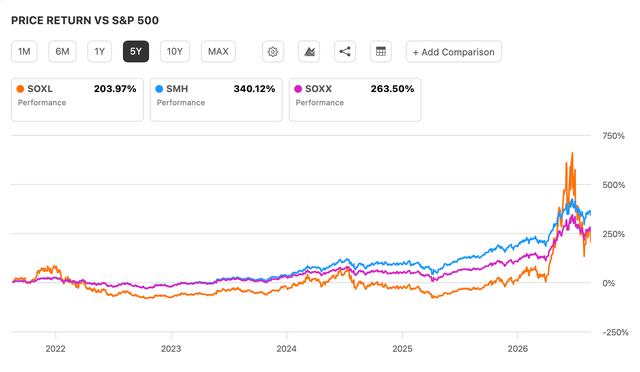Viewport: 640px width, 372px height.
Task: Toggle the SOXL performance card
Action: click(77, 100)
